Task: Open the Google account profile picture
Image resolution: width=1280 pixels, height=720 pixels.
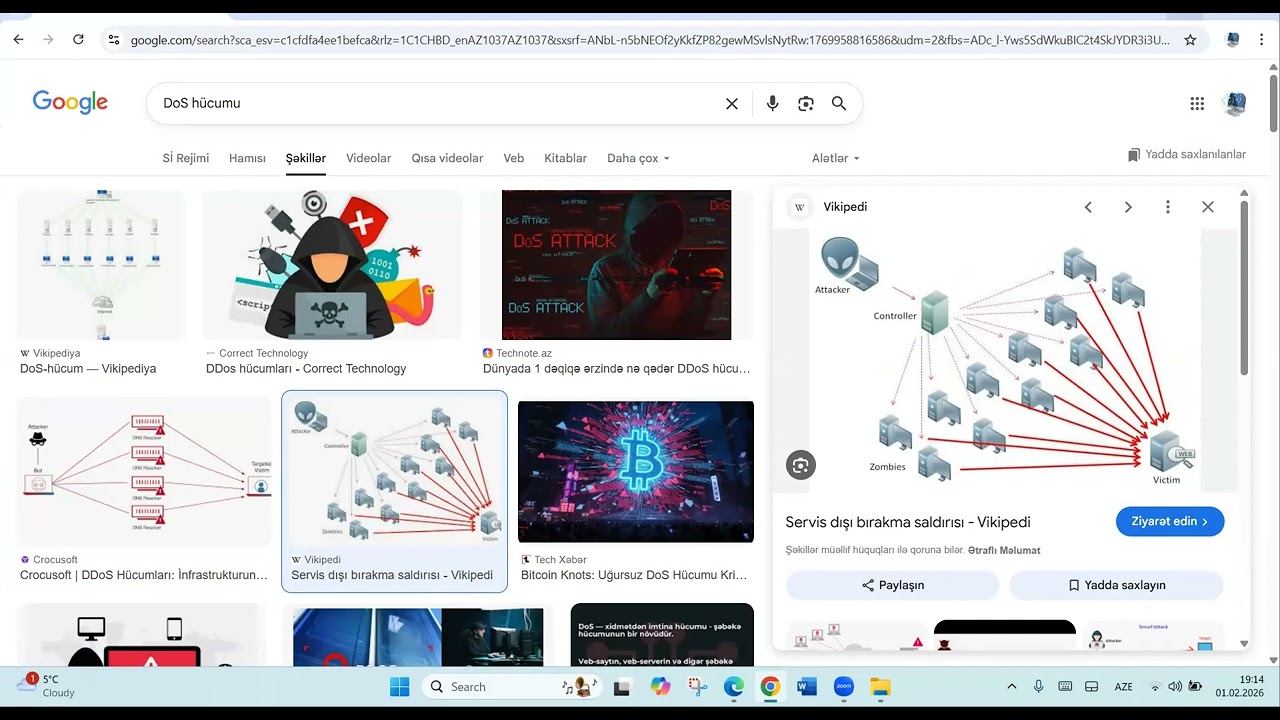Action: pyautogui.click(x=1235, y=103)
